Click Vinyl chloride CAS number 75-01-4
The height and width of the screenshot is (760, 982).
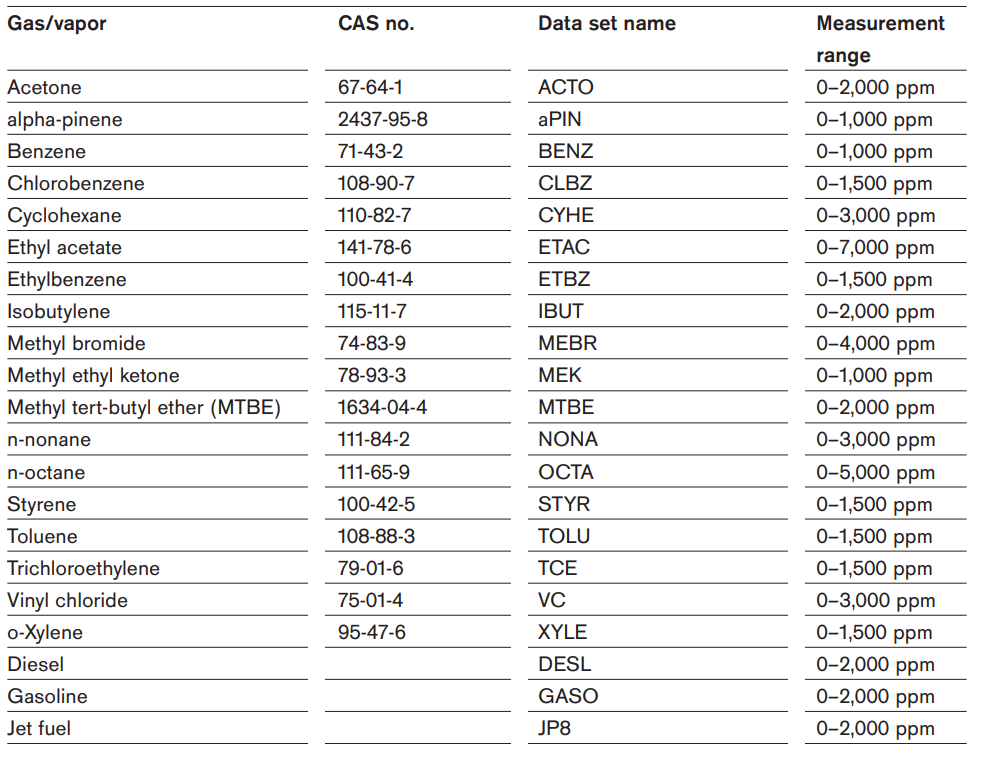(x=370, y=600)
